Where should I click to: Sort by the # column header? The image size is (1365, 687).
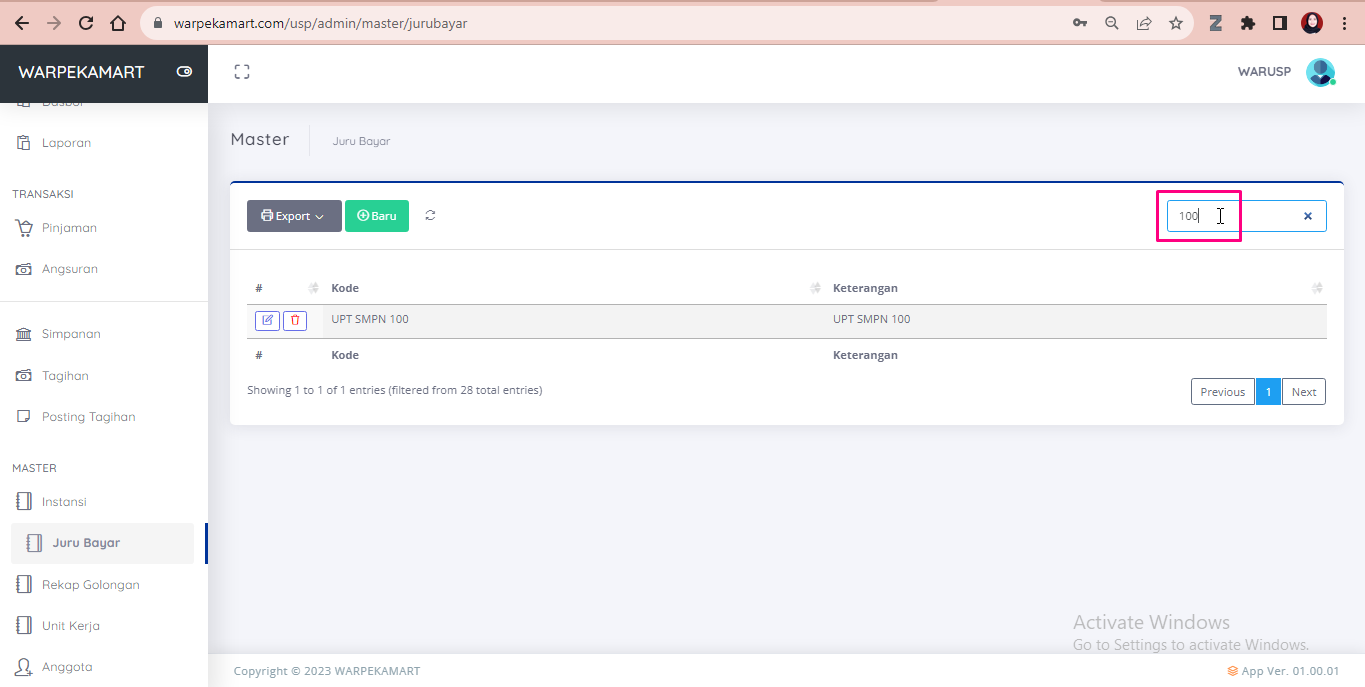pos(285,288)
